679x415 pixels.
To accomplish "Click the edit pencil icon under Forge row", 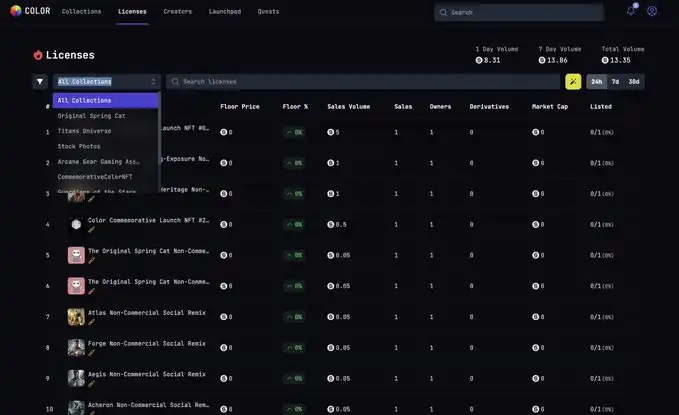I will coord(92,353).
